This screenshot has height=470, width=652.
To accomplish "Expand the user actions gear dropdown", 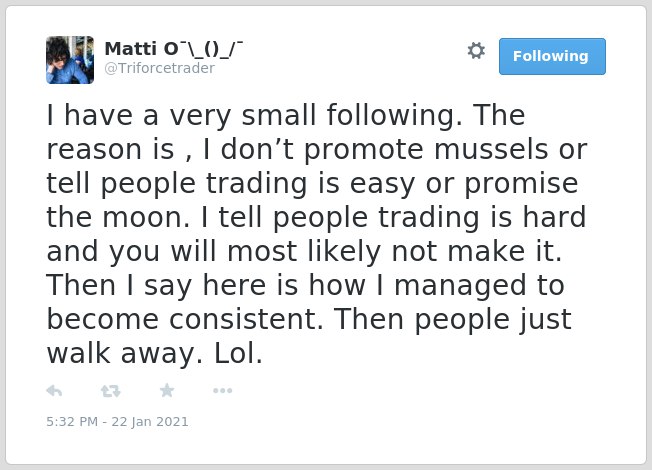I will point(476,51).
